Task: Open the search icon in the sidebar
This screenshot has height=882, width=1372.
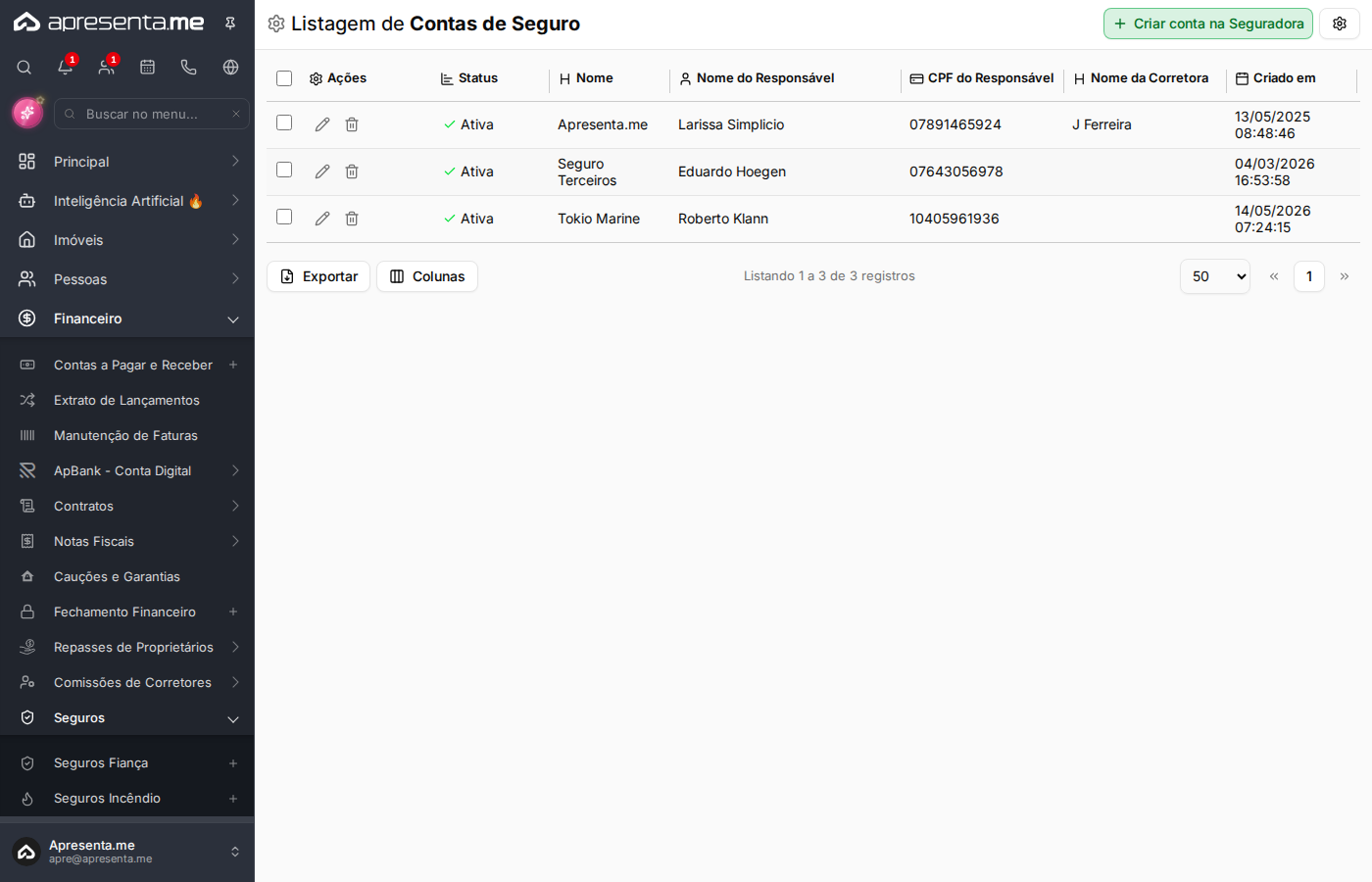Action: (x=24, y=68)
